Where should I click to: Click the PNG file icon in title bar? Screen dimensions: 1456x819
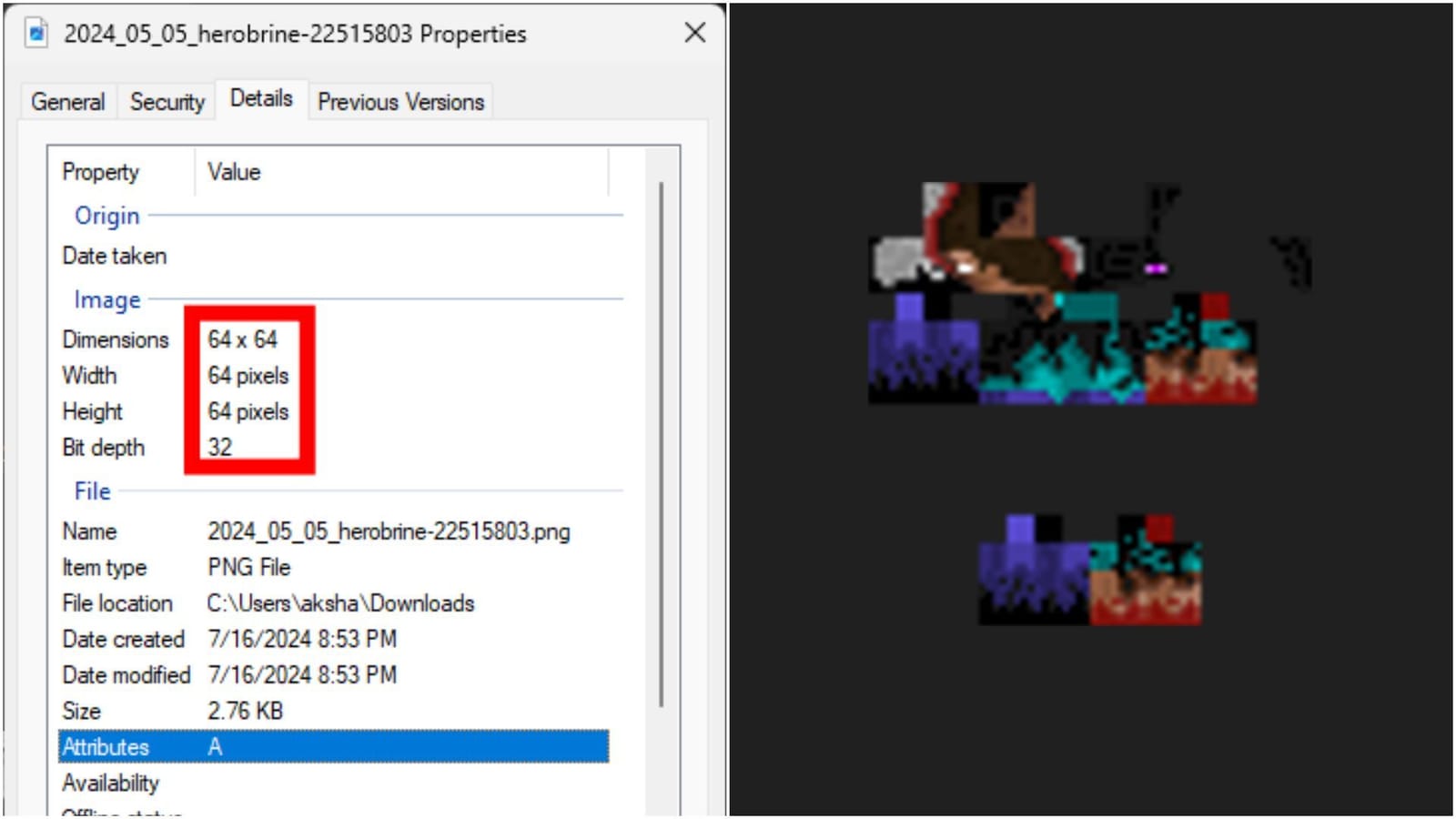pos(35,33)
